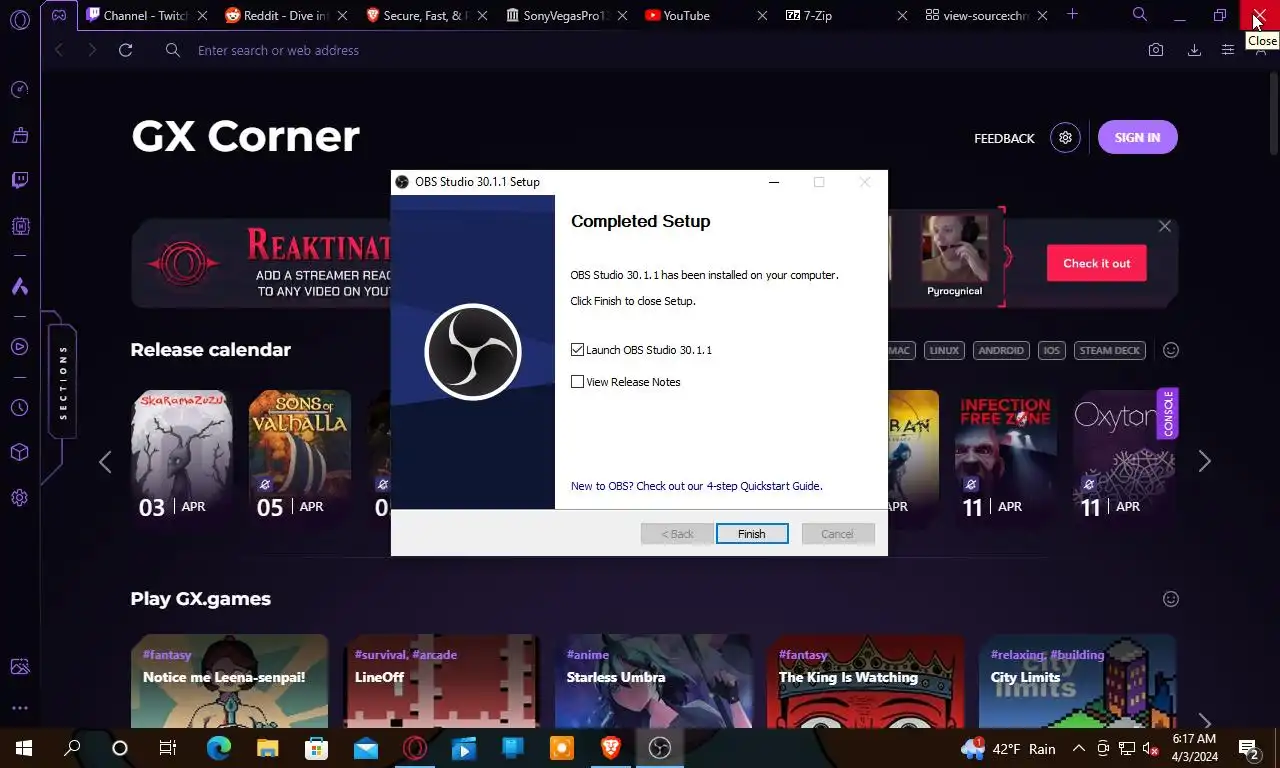
Task: Open Starless Umbra game card
Action: pyautogui.click(x=653, y=681)
